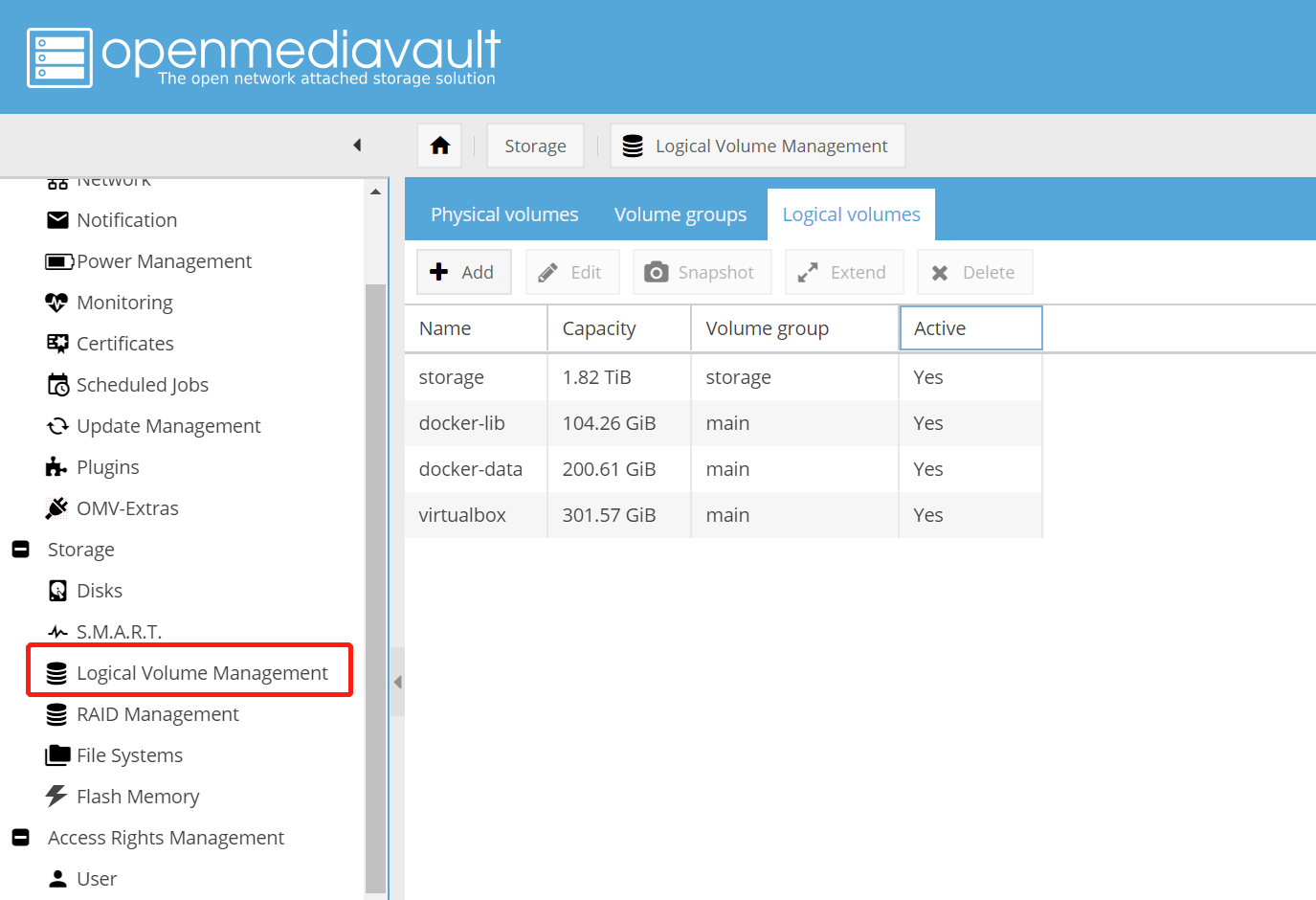Sort by the Name column header

tap(476, 328)
